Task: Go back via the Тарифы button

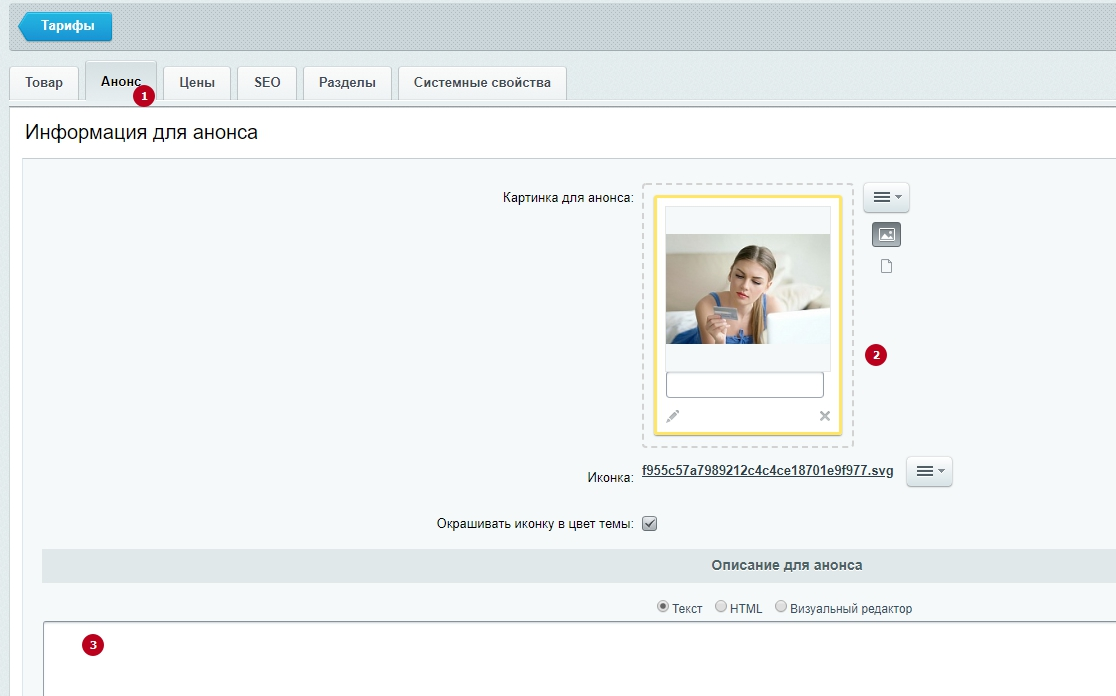Action: (x=65, y=26)
